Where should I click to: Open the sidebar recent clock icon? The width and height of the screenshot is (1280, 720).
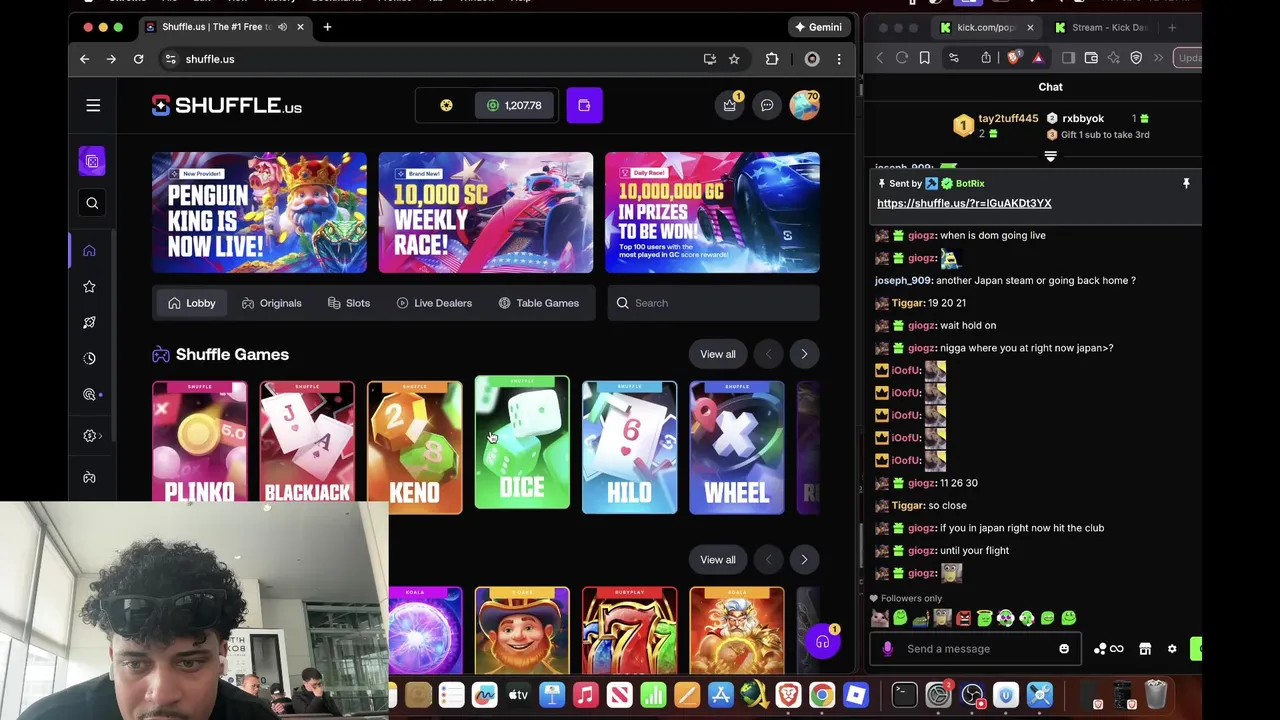click(89, 358)
